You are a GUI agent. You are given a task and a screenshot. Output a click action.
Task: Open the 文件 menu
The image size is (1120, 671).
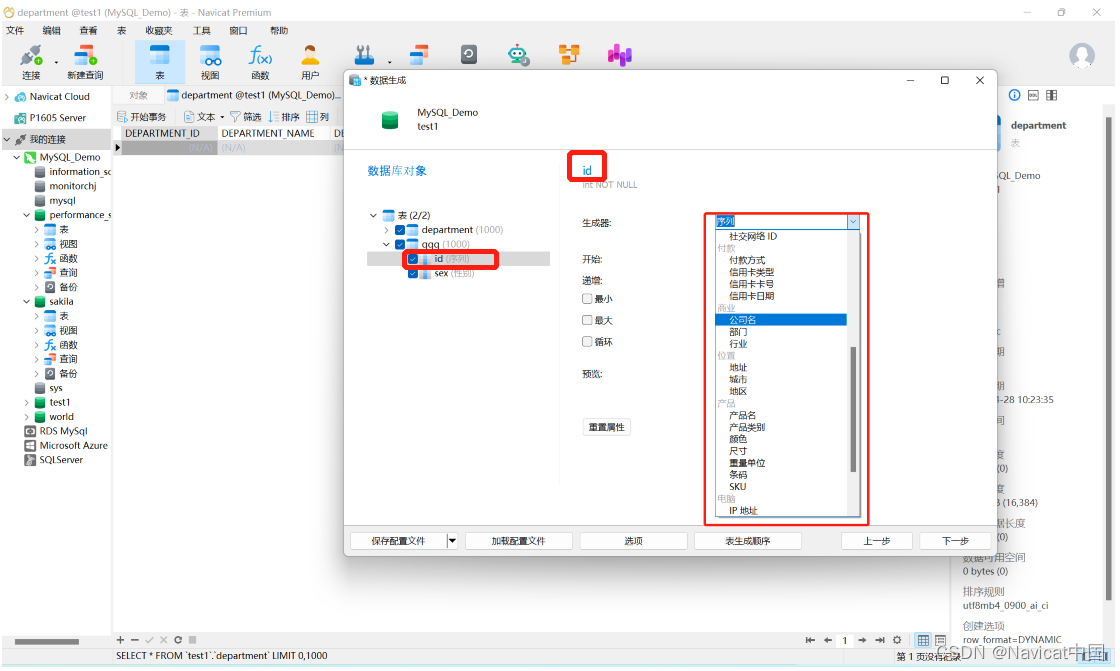point(15,30)
